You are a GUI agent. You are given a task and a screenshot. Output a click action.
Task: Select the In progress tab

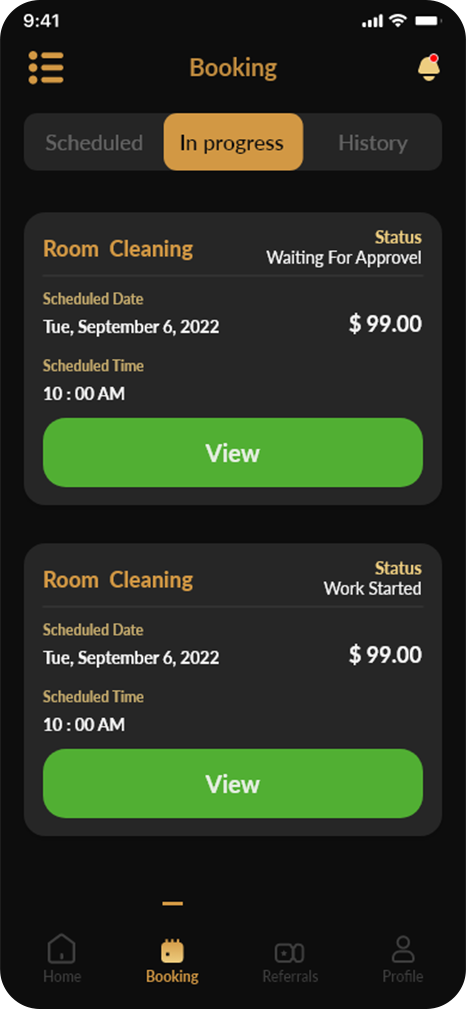[x=233, y=142]
